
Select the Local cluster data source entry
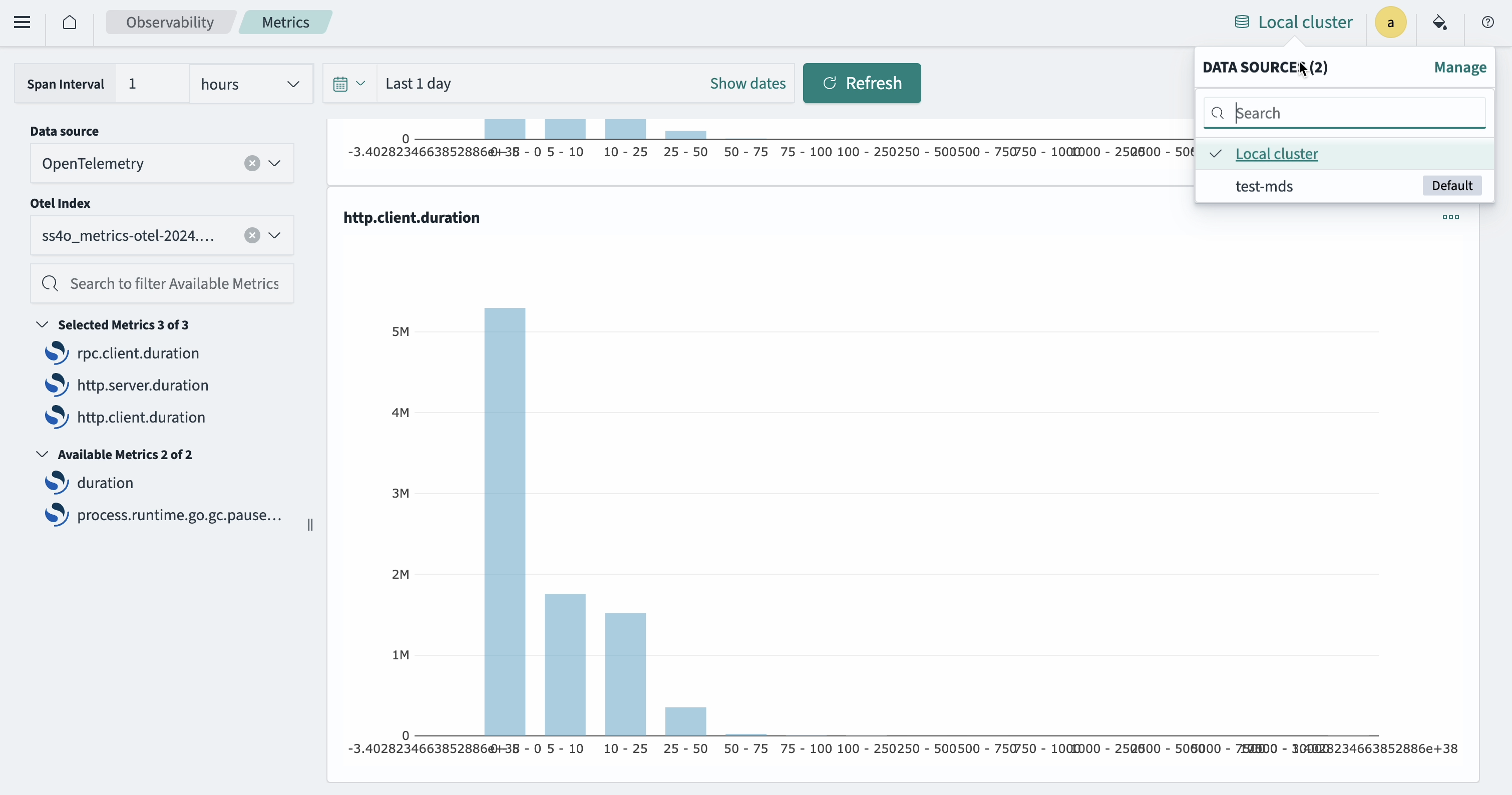tap(1277, 154)
